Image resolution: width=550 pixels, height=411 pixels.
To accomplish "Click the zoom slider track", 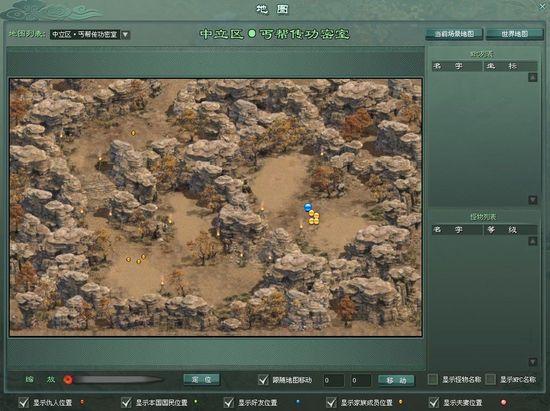I will point(119,380).
